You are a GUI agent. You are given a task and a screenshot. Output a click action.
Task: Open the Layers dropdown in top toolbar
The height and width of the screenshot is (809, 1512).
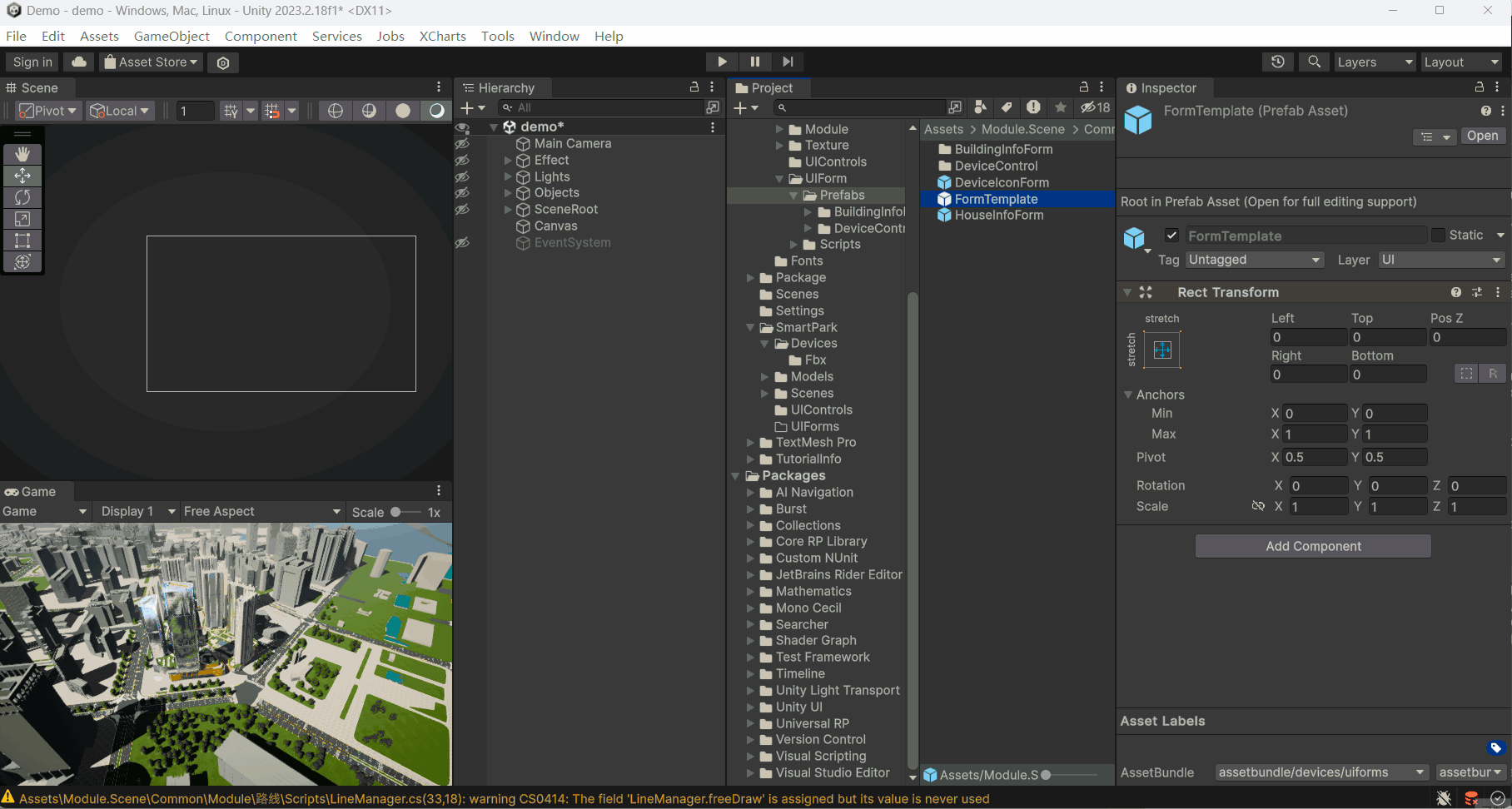click(1374, 62)
